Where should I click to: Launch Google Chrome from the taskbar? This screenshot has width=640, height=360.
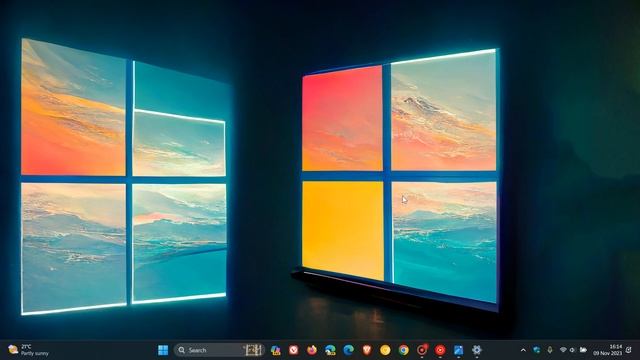(403, 350)
